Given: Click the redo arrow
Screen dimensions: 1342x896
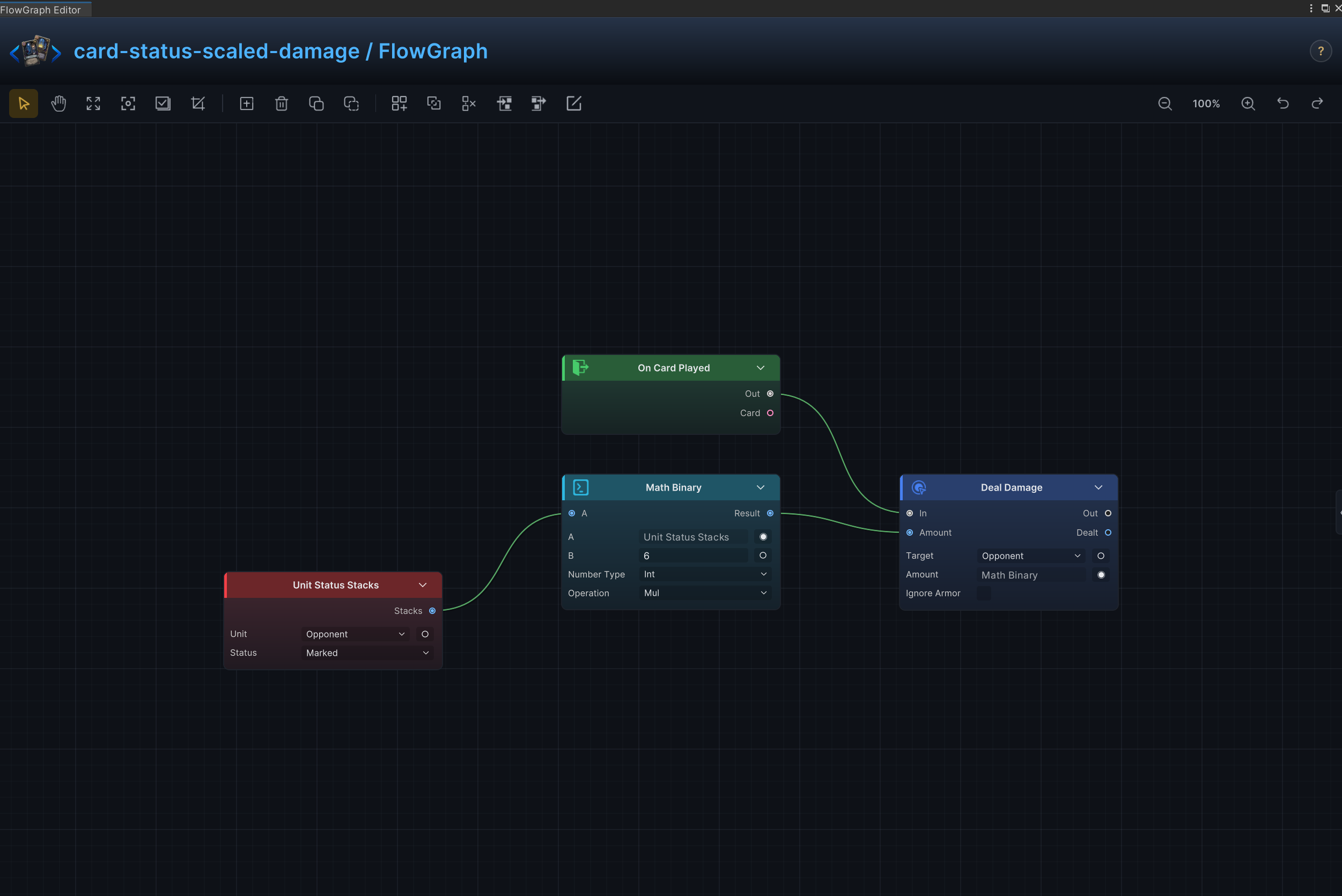Looking at the screenshot, I should coord(1317,103).
